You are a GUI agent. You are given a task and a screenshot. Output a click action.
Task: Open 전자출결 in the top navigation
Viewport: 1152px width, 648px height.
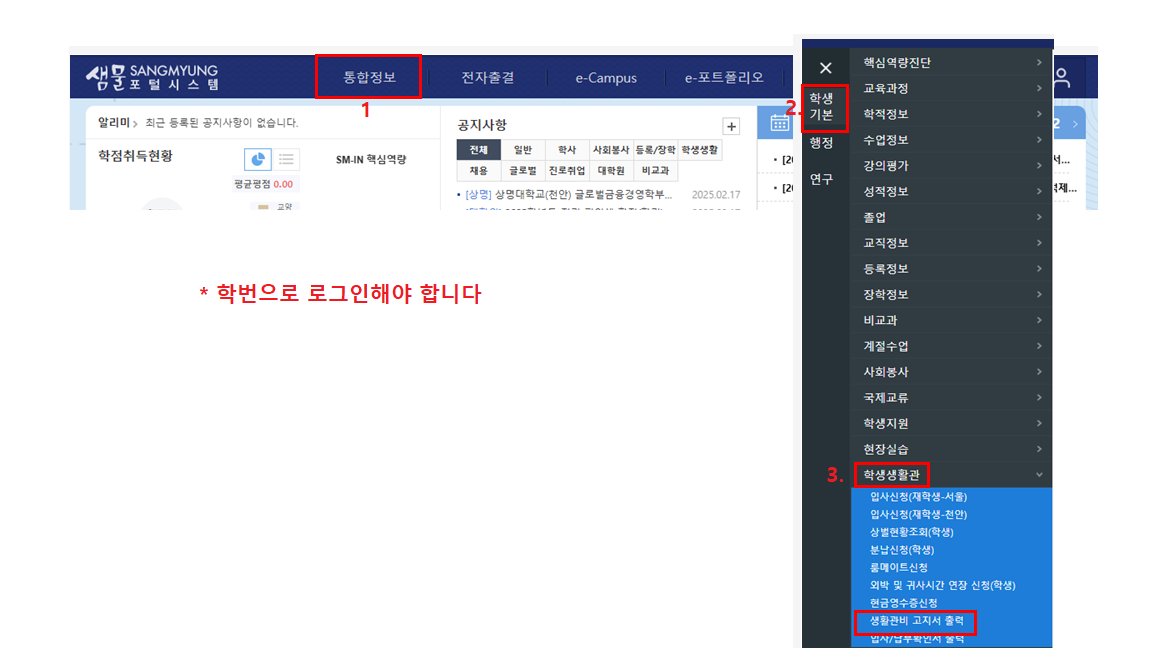(x=488, y=77)
